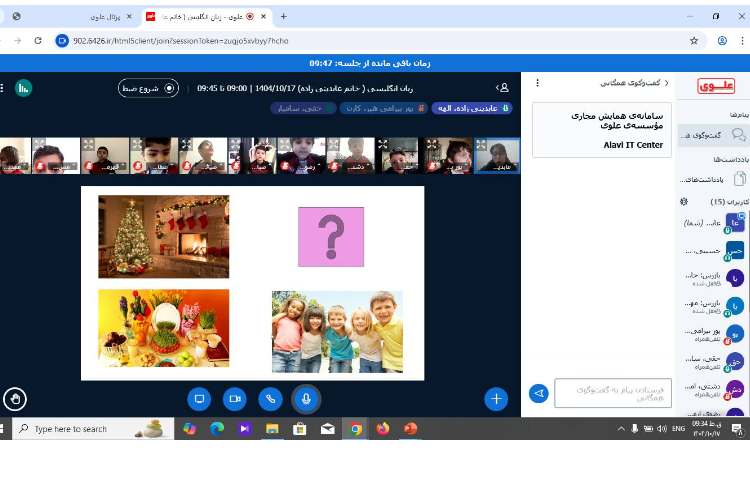This screenshot has height=480, width=750.
Task: Open the gear manage users menu
Action: pyautogui.click(x=684, y=202)
